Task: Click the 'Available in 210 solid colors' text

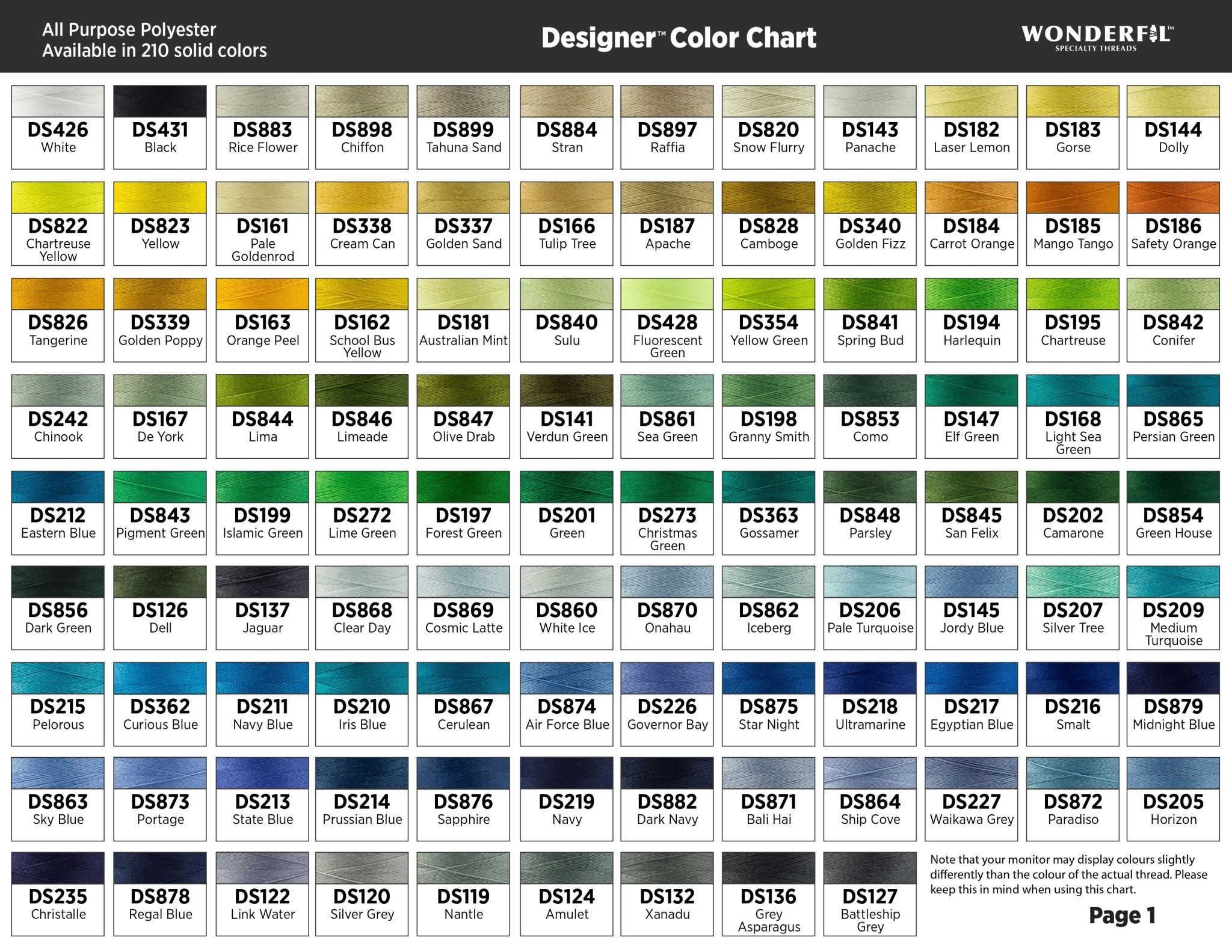Action: 155,51
